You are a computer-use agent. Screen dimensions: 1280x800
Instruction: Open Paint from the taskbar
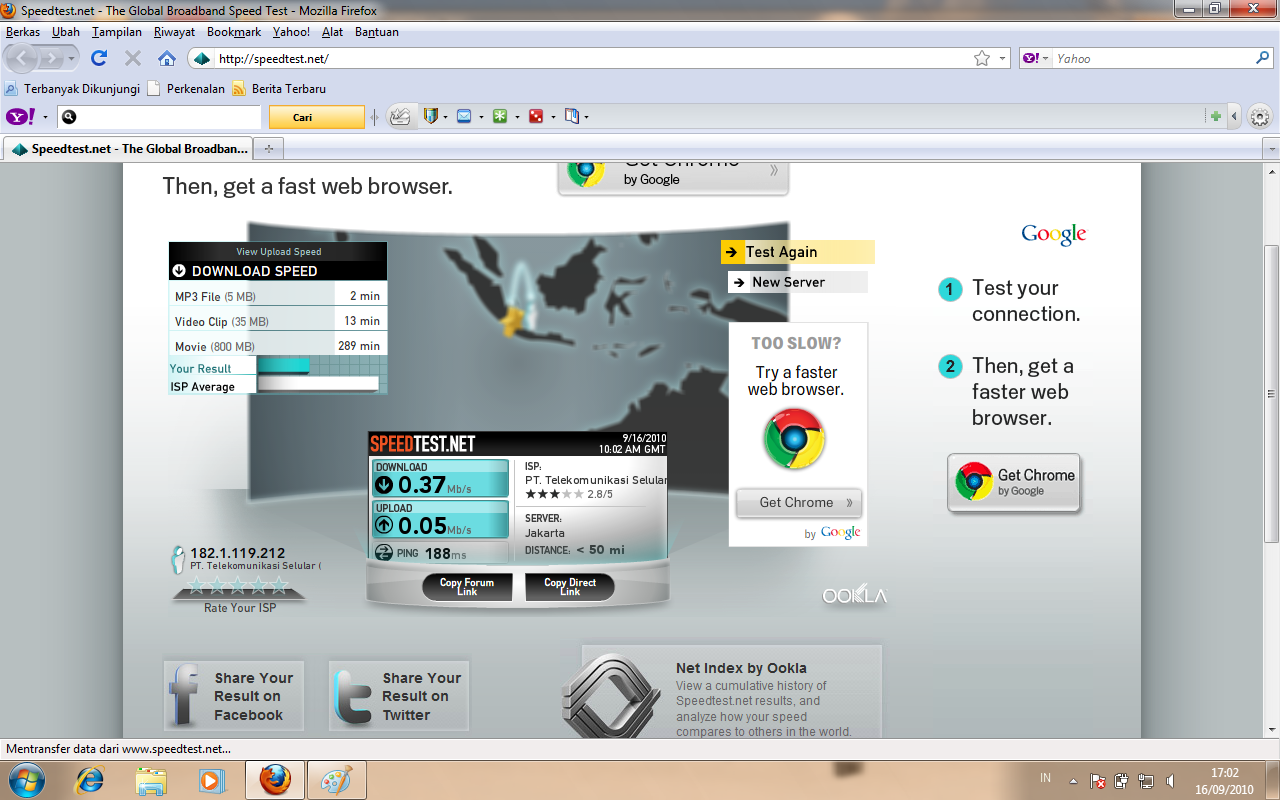(337, 780)
